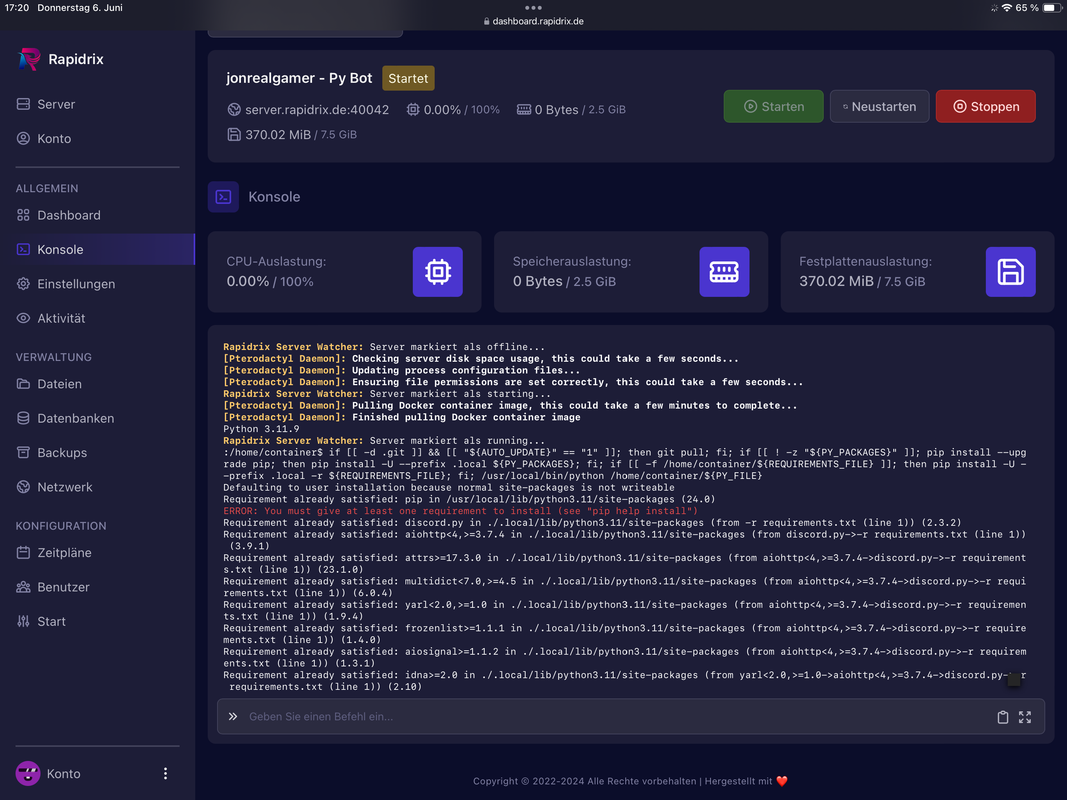Click the Benutzer users icon

[x=23, y=586]
